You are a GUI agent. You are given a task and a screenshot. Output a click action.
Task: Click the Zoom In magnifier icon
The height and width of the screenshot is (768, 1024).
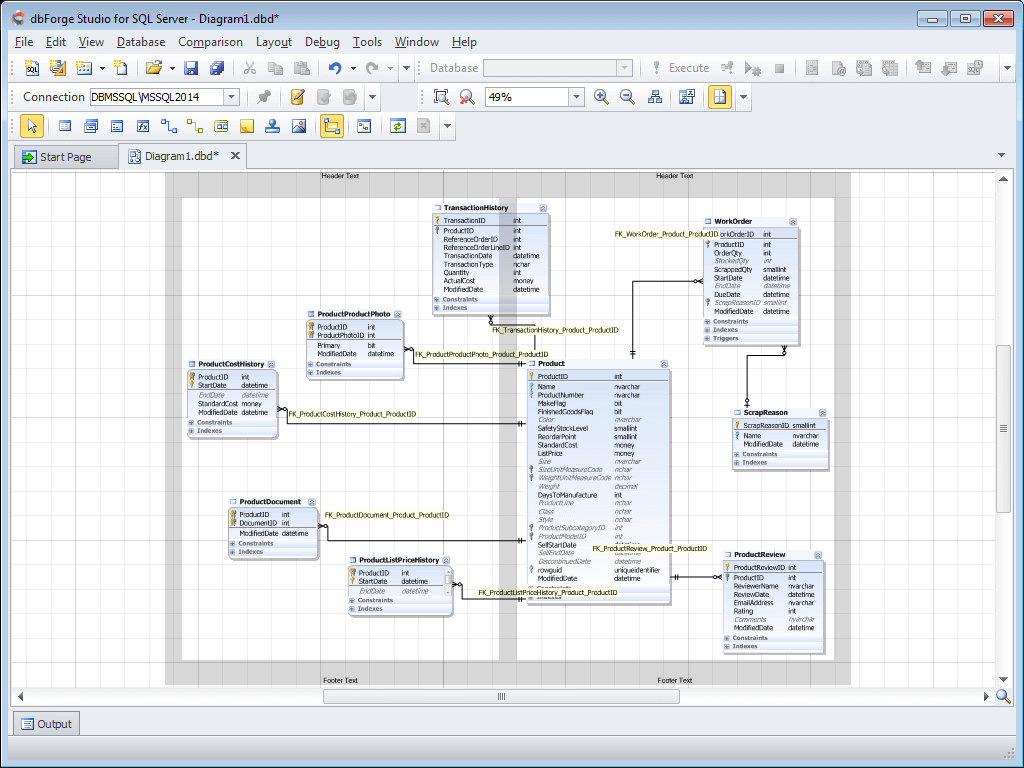point(601,97)
